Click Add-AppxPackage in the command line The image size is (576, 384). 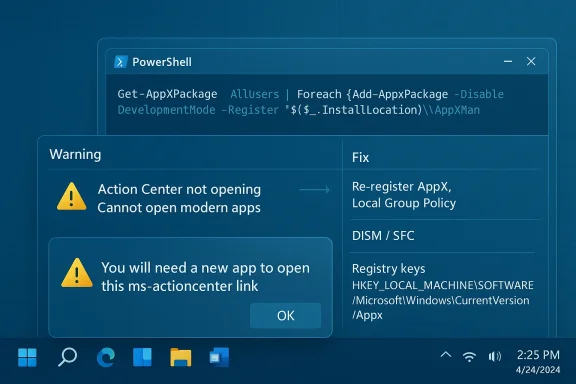point(400,94)
